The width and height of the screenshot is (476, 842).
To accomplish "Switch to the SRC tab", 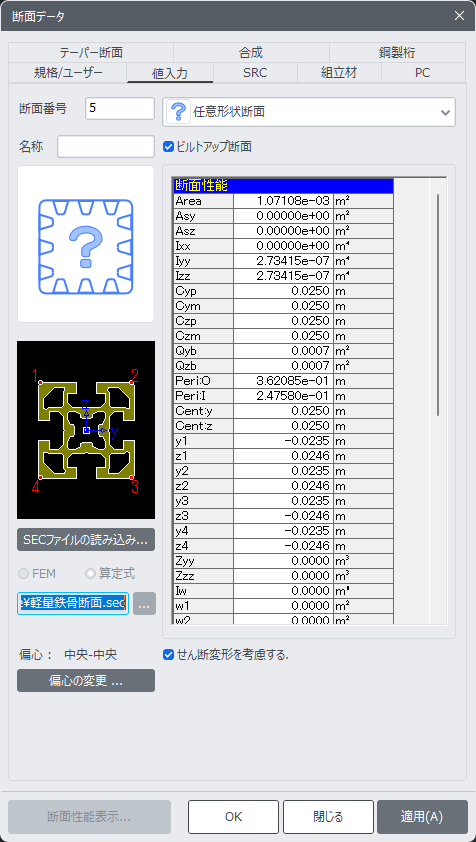I will [255, 72].
